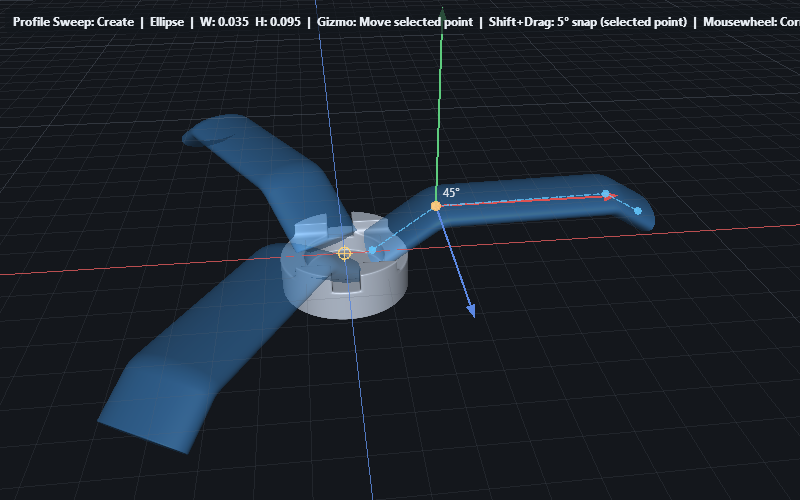Select the orange highlighted path point

tap(436, 206)
